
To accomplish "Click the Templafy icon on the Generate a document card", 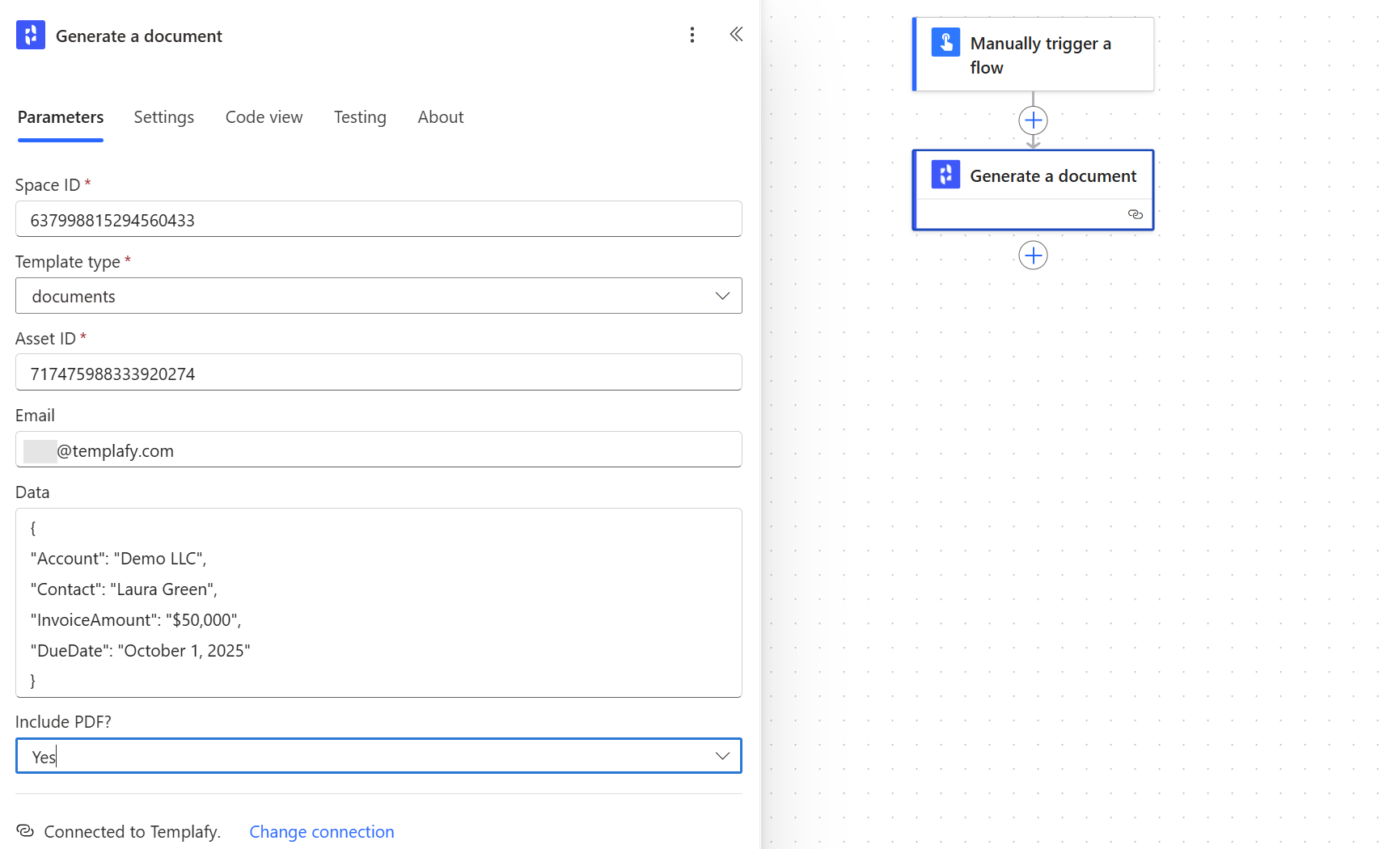I will point(945,174).
